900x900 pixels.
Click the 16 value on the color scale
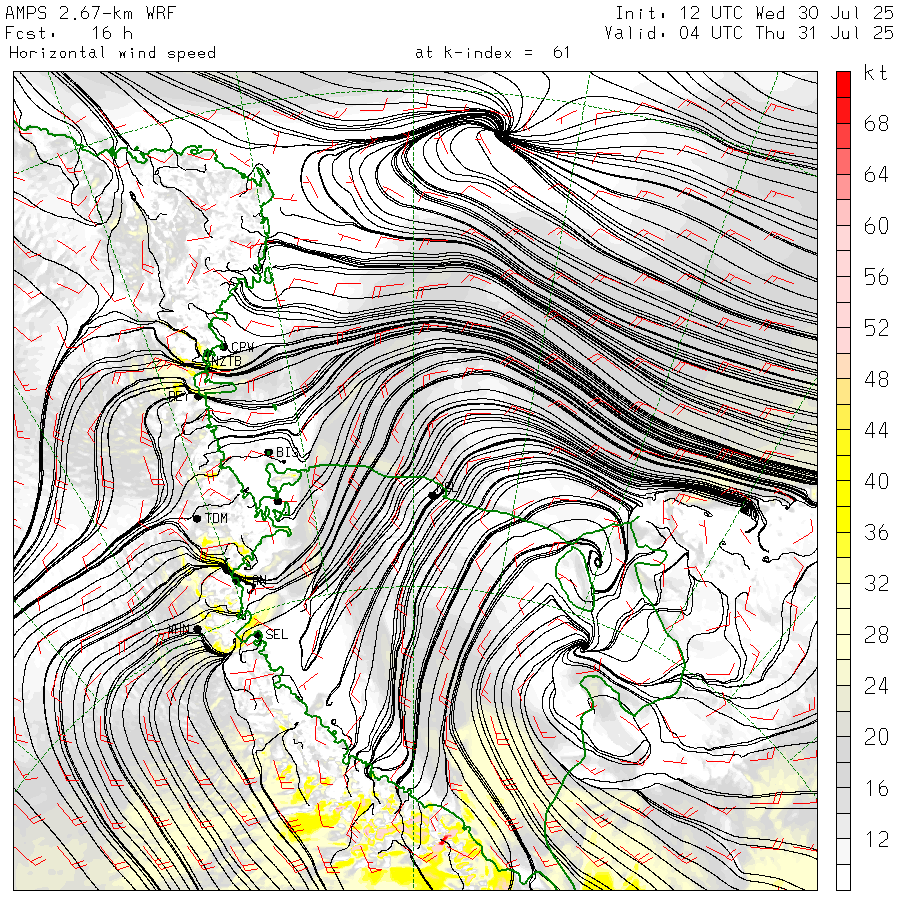pyautogui.click(x=876, y=788)
